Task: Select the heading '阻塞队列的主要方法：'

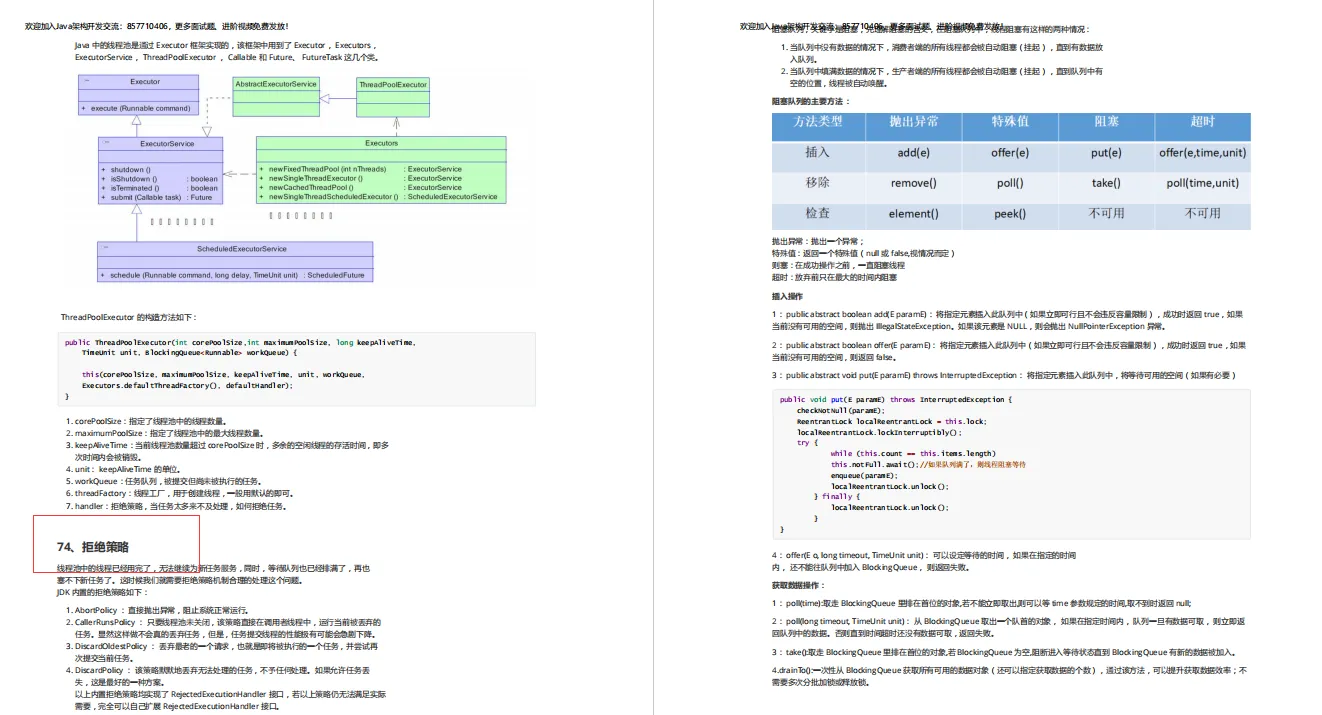Action: point(811,102)
